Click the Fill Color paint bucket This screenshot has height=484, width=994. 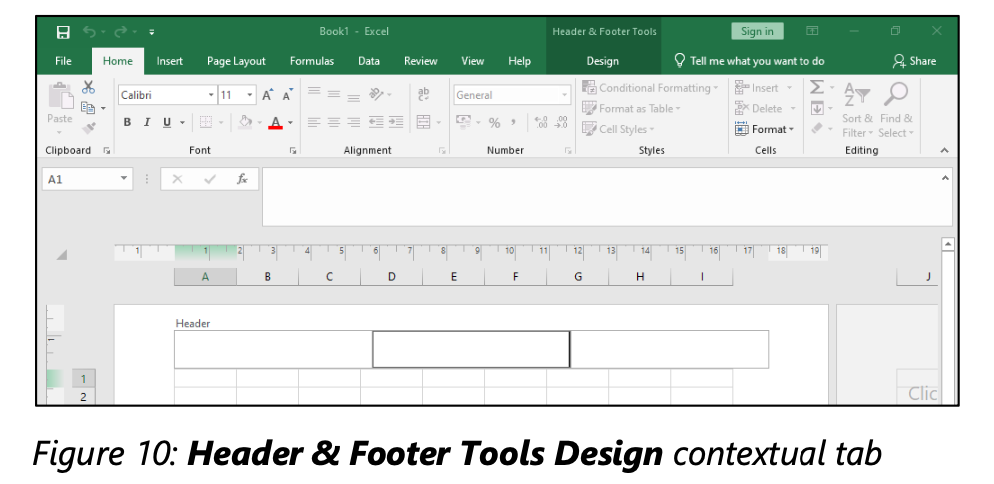tap(245, 122)
